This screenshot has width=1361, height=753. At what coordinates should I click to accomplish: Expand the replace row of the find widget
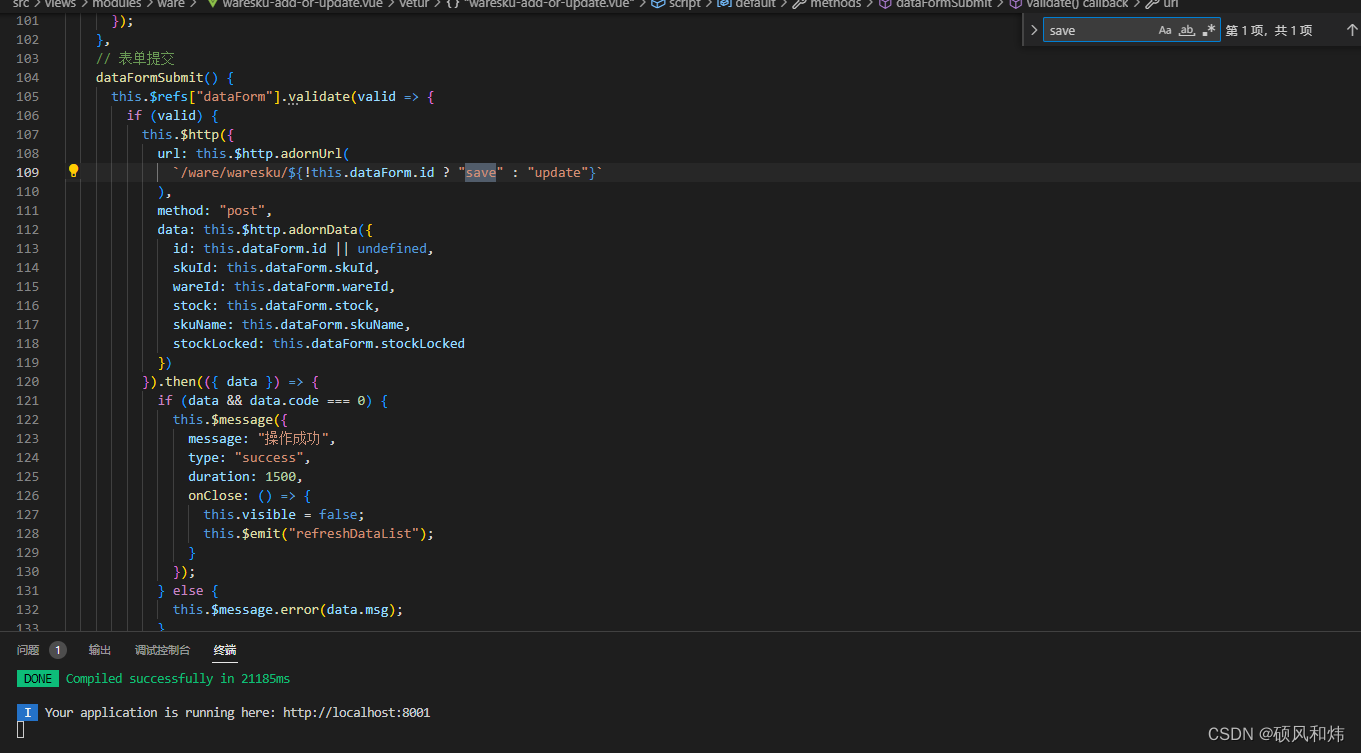1034,30
